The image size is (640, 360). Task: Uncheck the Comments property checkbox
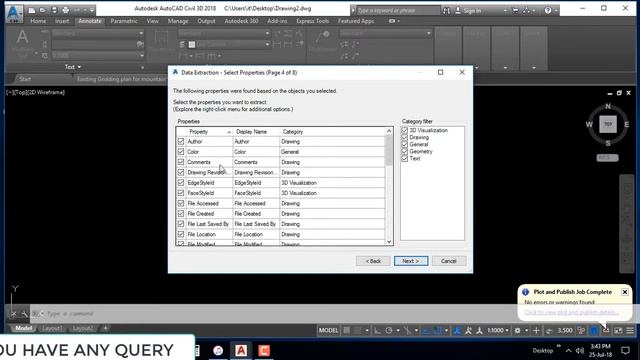click(x=181, y=162)
